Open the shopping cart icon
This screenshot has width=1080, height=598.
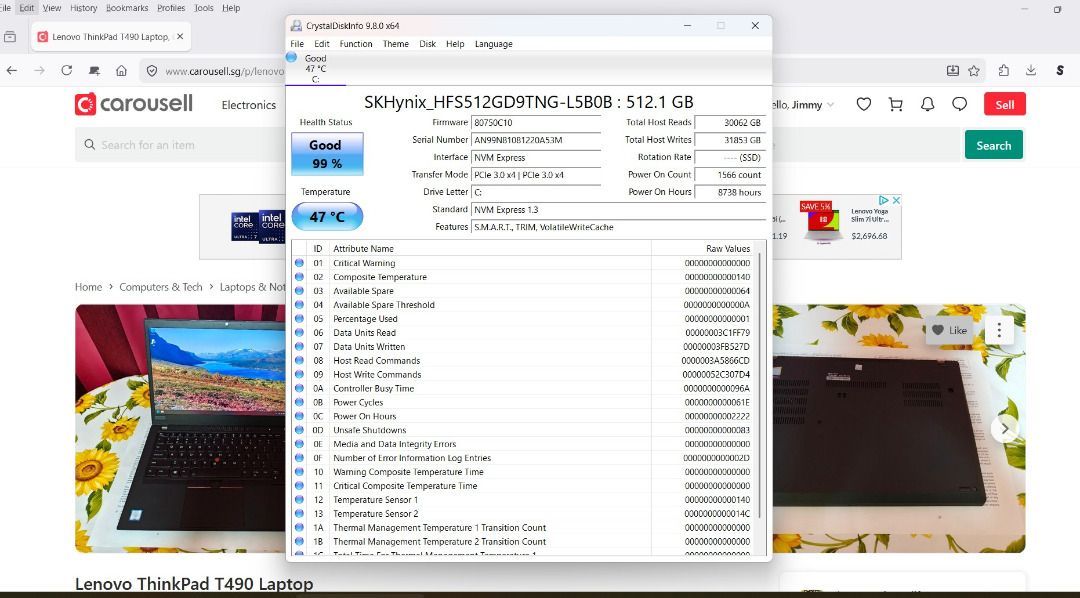(x=895, y=104)
